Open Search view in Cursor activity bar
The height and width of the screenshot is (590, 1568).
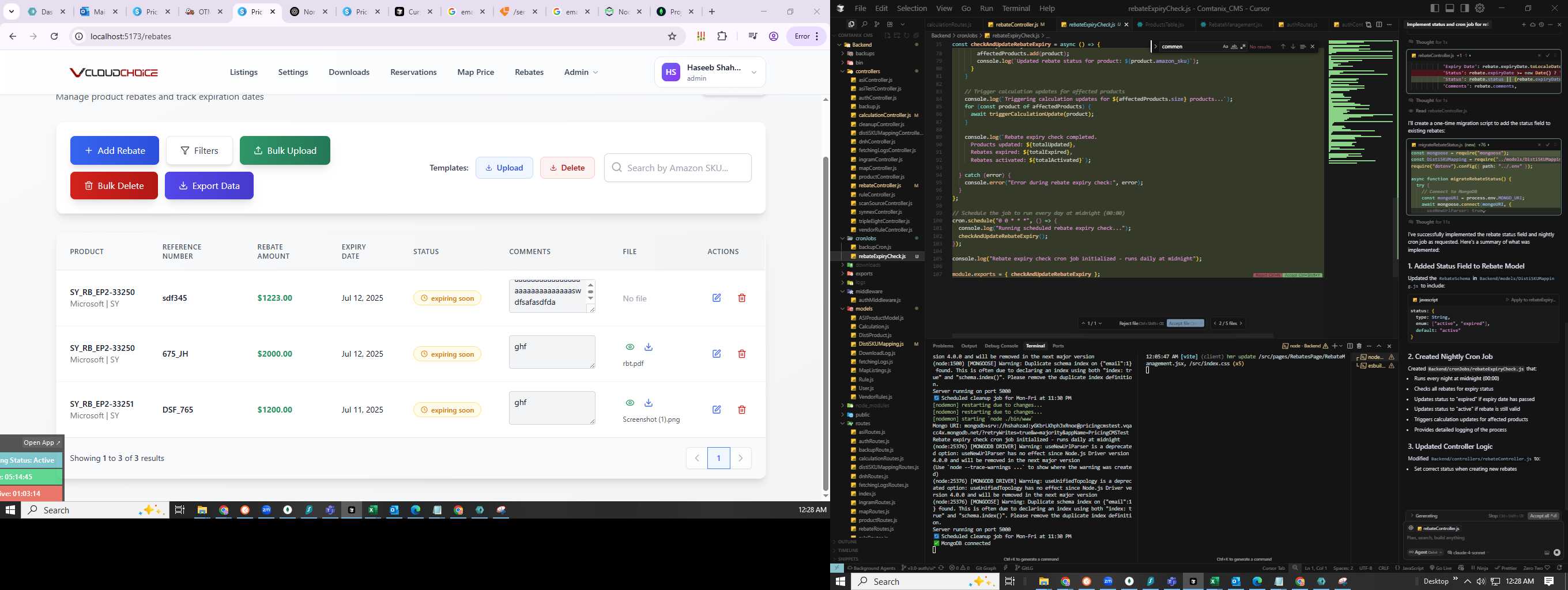[864, 24]
